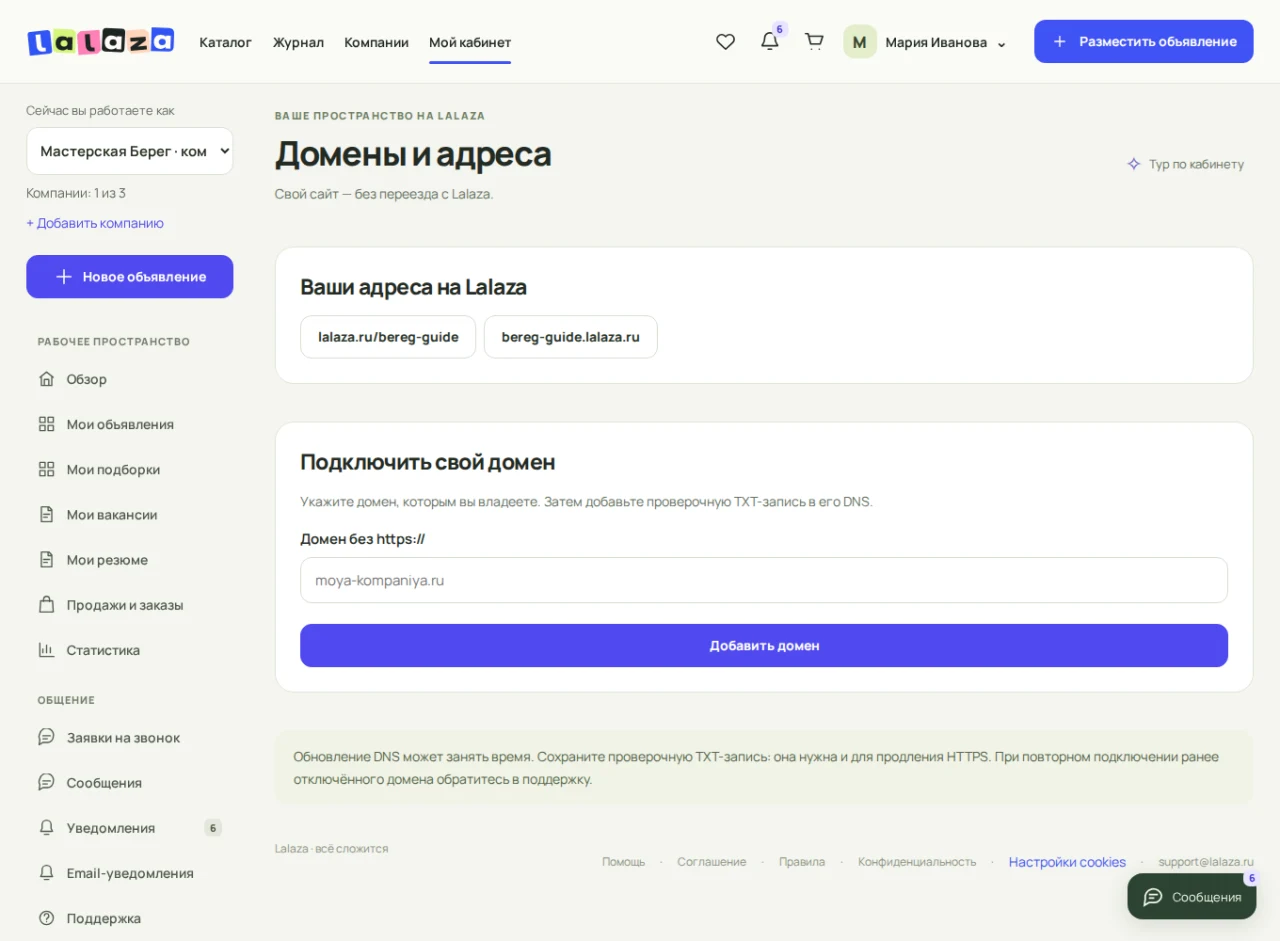Viewport: 1280px width, 941px height.
Task: Open notifications bell icon in header
Action: point(770,42)
